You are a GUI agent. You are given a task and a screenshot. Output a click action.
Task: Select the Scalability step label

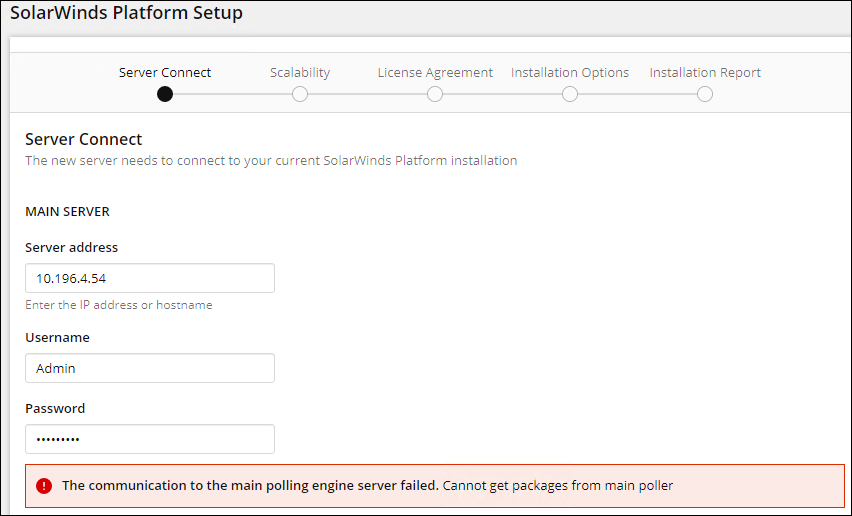coord(300,72)
